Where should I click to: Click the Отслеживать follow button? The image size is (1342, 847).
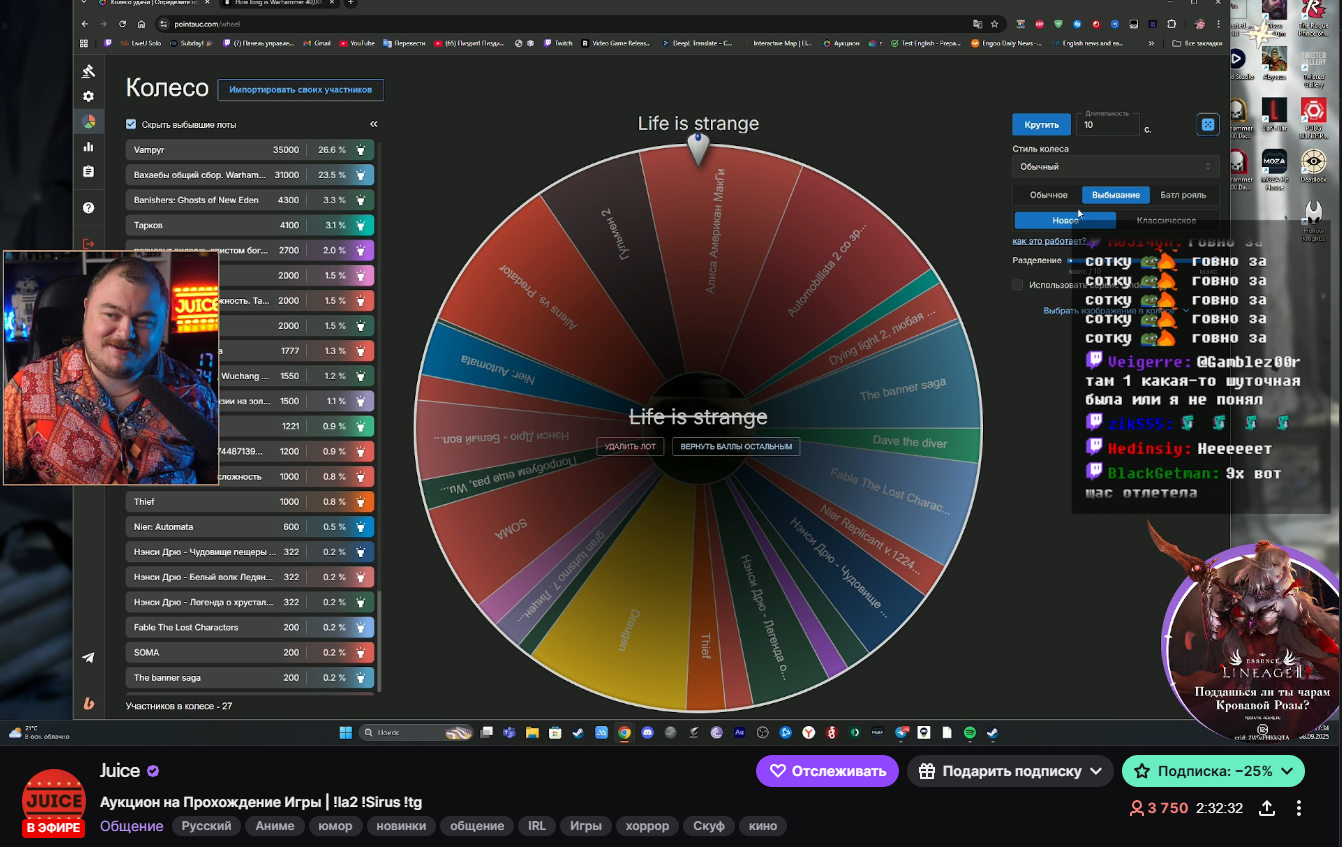(x=827, y=771)
